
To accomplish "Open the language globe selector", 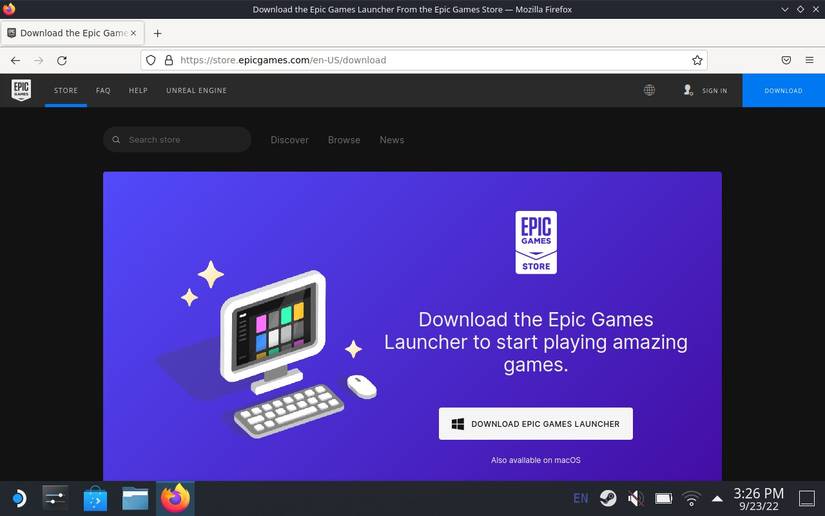I will tap(649, 90).
